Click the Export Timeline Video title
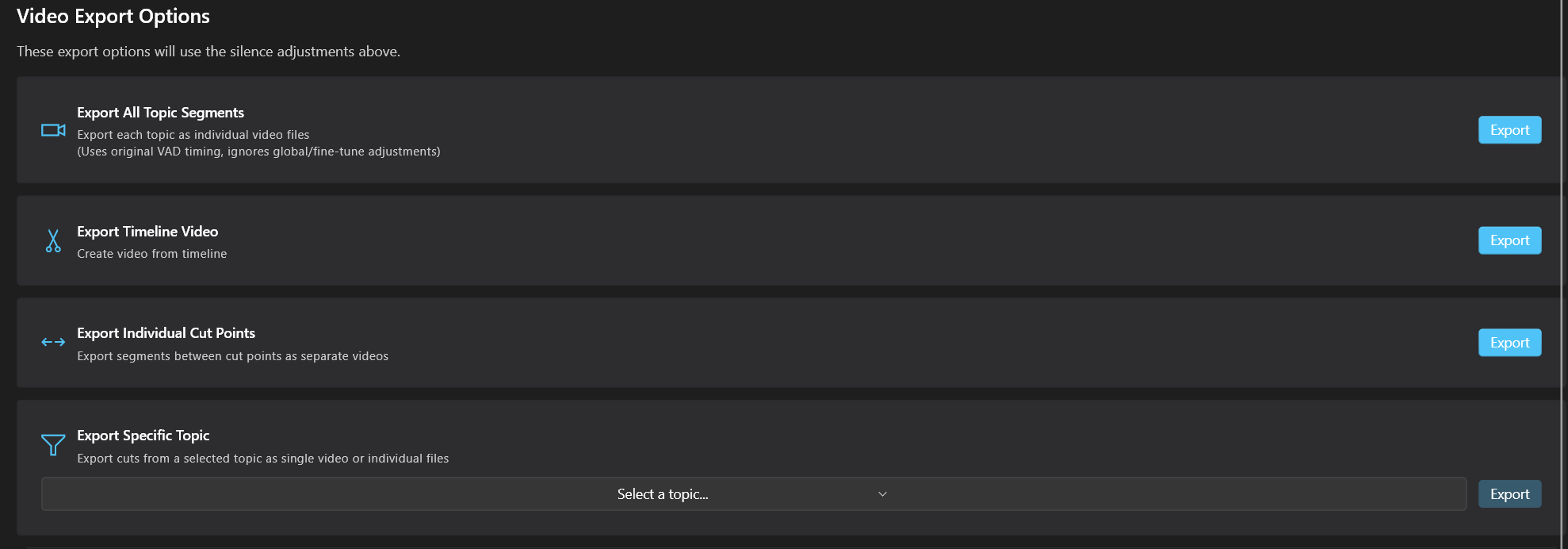 (147, 232)
